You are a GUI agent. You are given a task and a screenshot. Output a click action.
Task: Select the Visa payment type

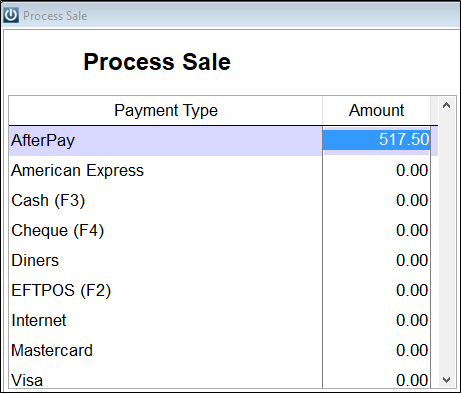pos(165,377)
